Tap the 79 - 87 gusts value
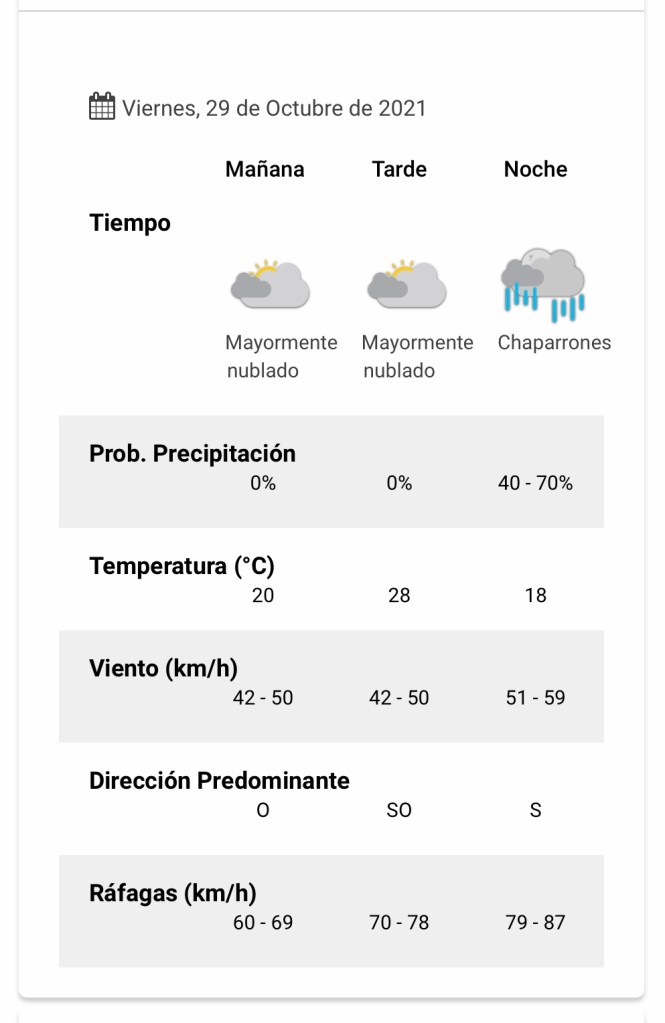 (x=535, y=923)
